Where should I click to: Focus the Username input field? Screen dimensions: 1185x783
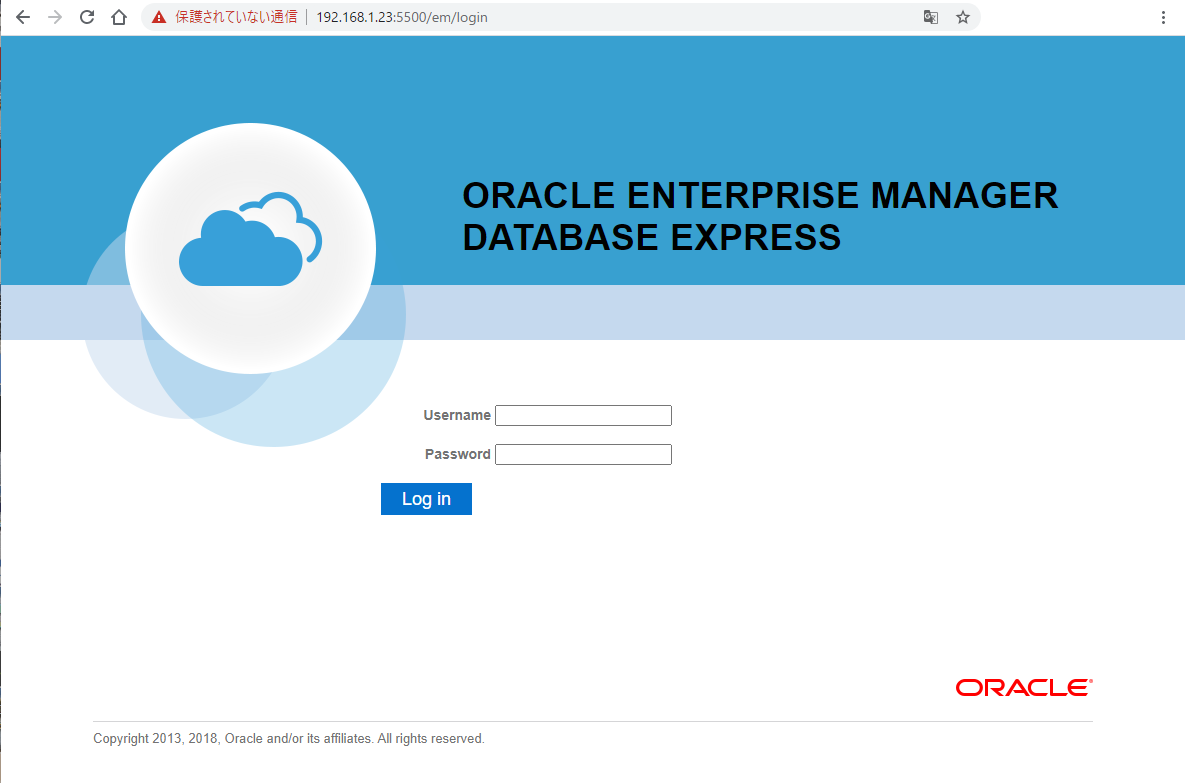pos(583,416)
